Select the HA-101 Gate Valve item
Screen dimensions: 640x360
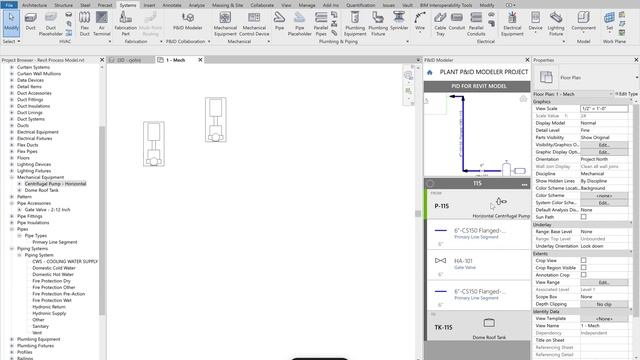tap(478, 264)
